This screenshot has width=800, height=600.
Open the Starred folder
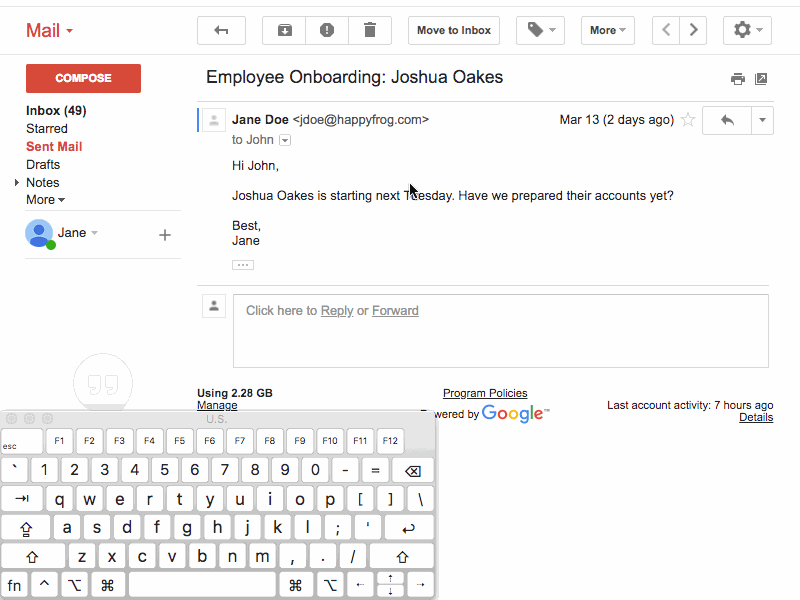(x=47, y=129)
